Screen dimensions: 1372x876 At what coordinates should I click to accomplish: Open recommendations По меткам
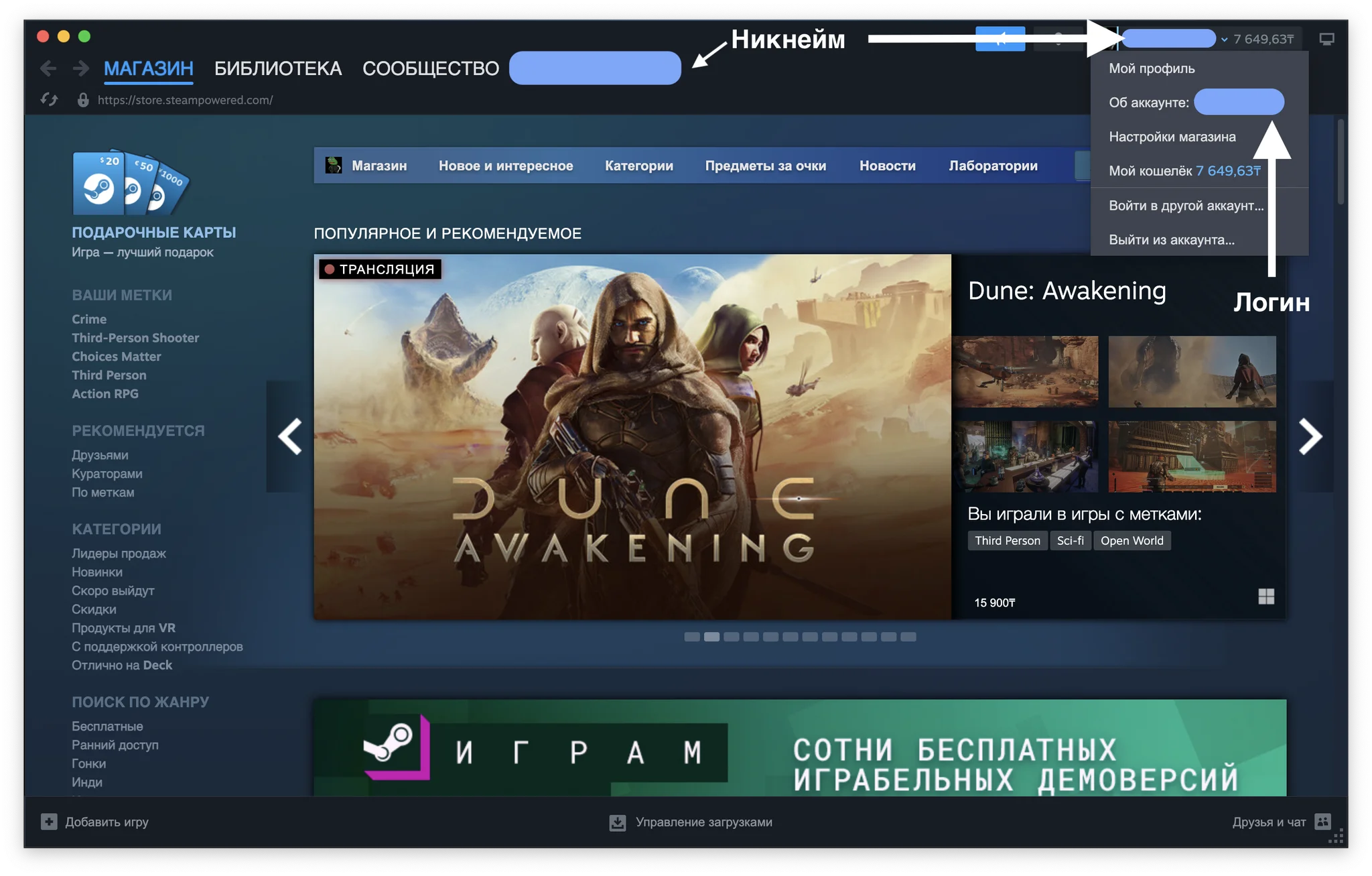(103, 493)
